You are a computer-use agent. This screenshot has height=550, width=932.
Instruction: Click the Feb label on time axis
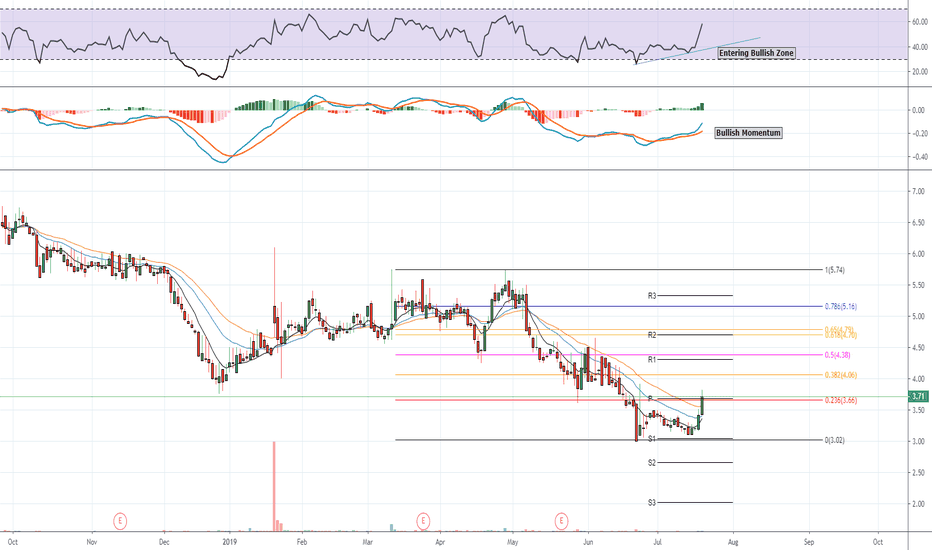pos(301,542)
